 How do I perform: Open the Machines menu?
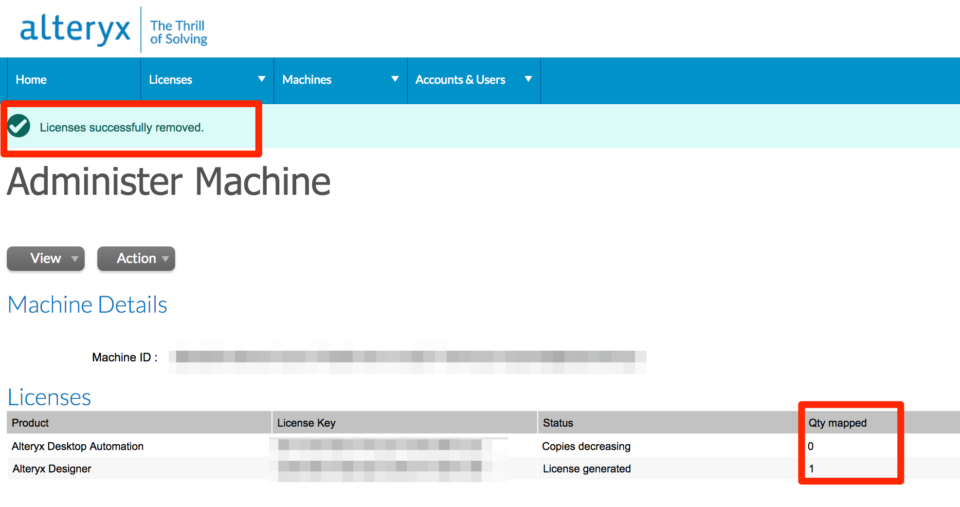pyautogui.click(x=307, y=80)
